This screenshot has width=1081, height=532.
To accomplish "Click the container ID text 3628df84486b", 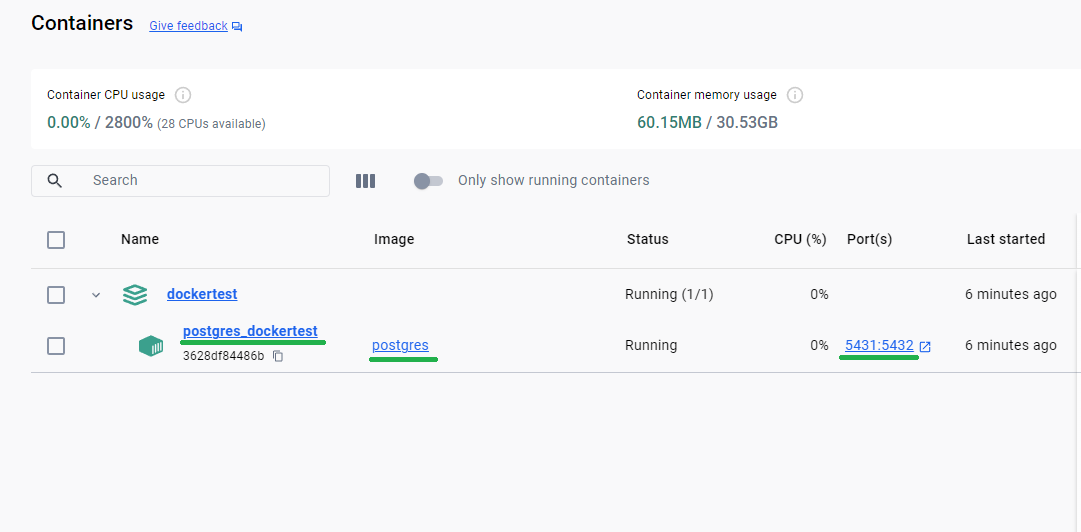I will click(x=223, y=356).
